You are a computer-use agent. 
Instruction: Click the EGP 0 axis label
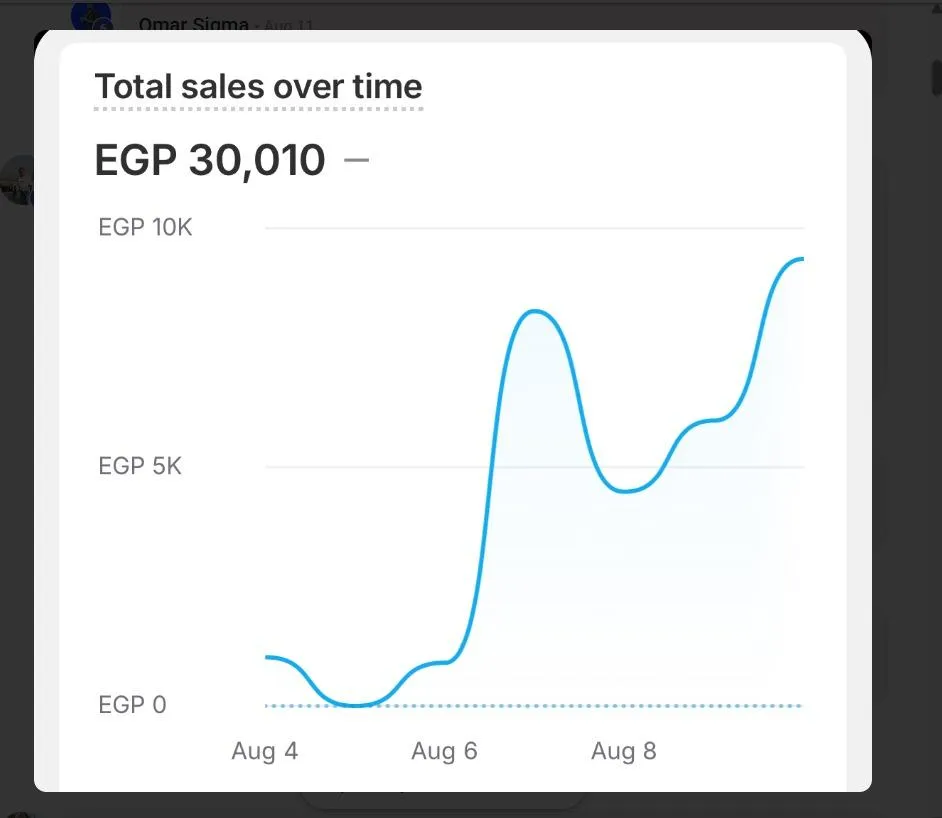[132, 705]
